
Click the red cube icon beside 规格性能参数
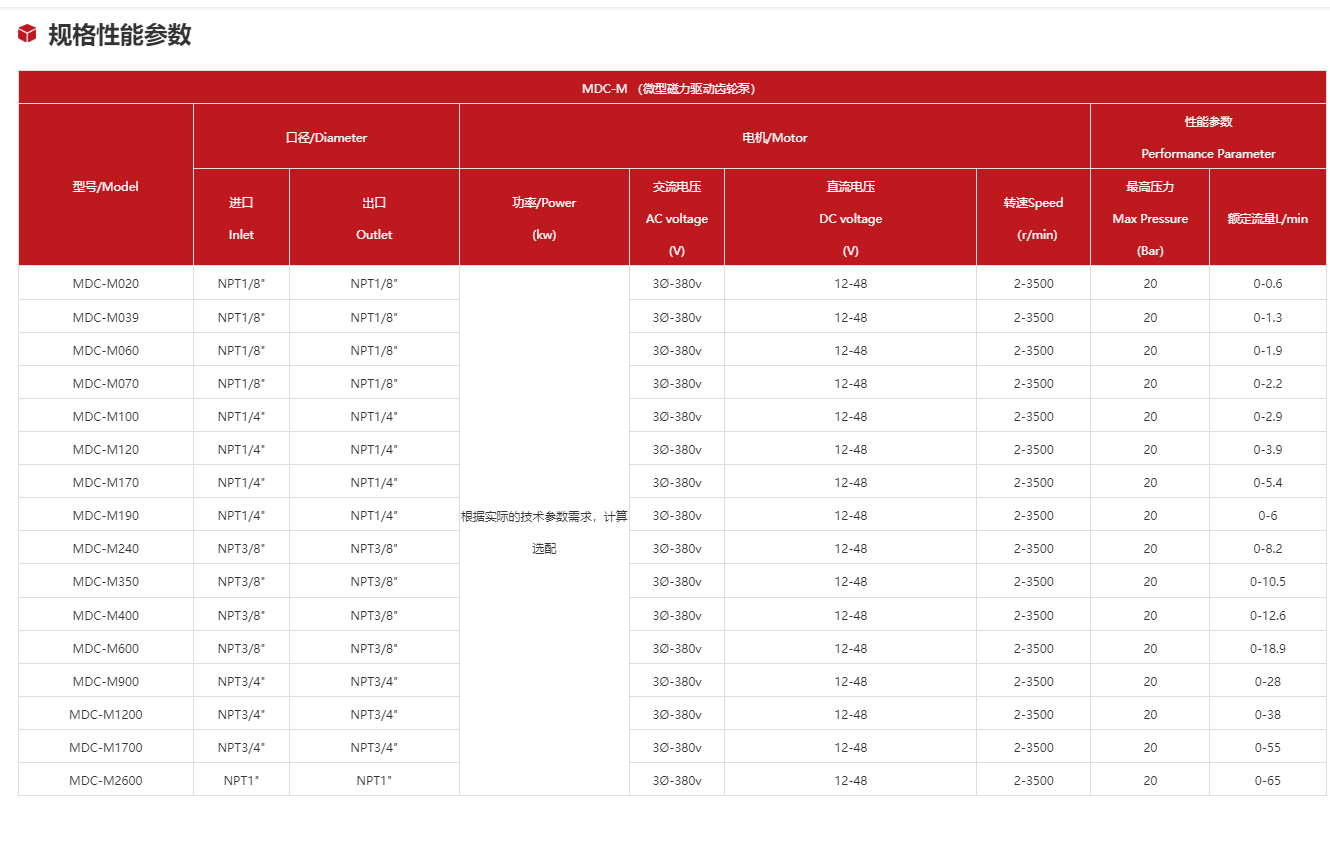pyautogui.click(x=27, y=34)
